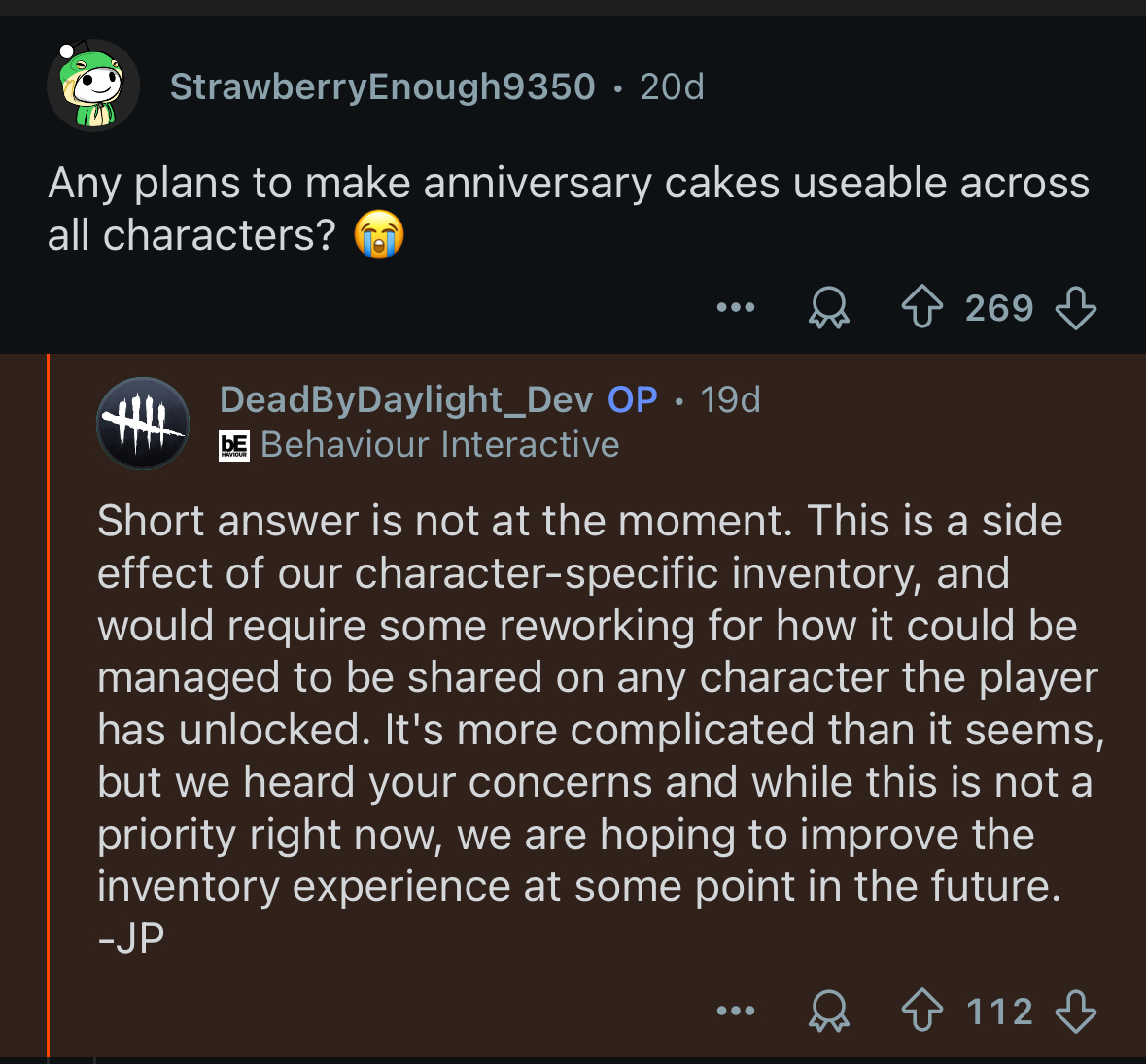Give an award to StrawberryEnough9350's comment
This screenshot has width=1146, height=1064.
pyautogui.click(x=829, y=309)
